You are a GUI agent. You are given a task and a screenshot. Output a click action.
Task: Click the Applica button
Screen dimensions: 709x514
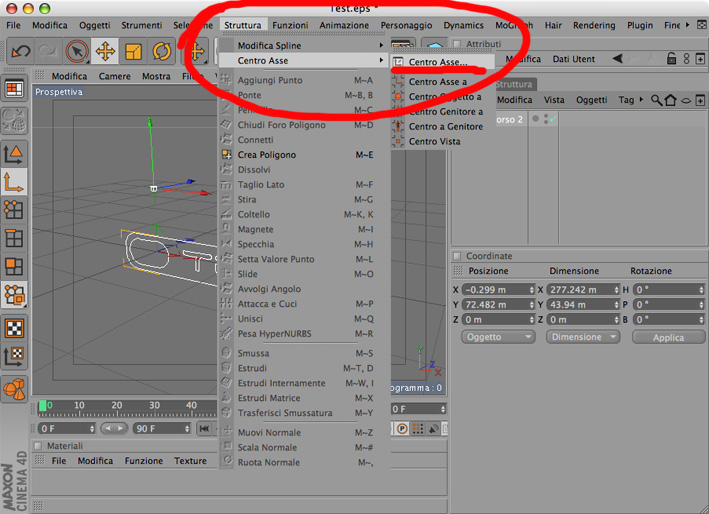point(668,338)
